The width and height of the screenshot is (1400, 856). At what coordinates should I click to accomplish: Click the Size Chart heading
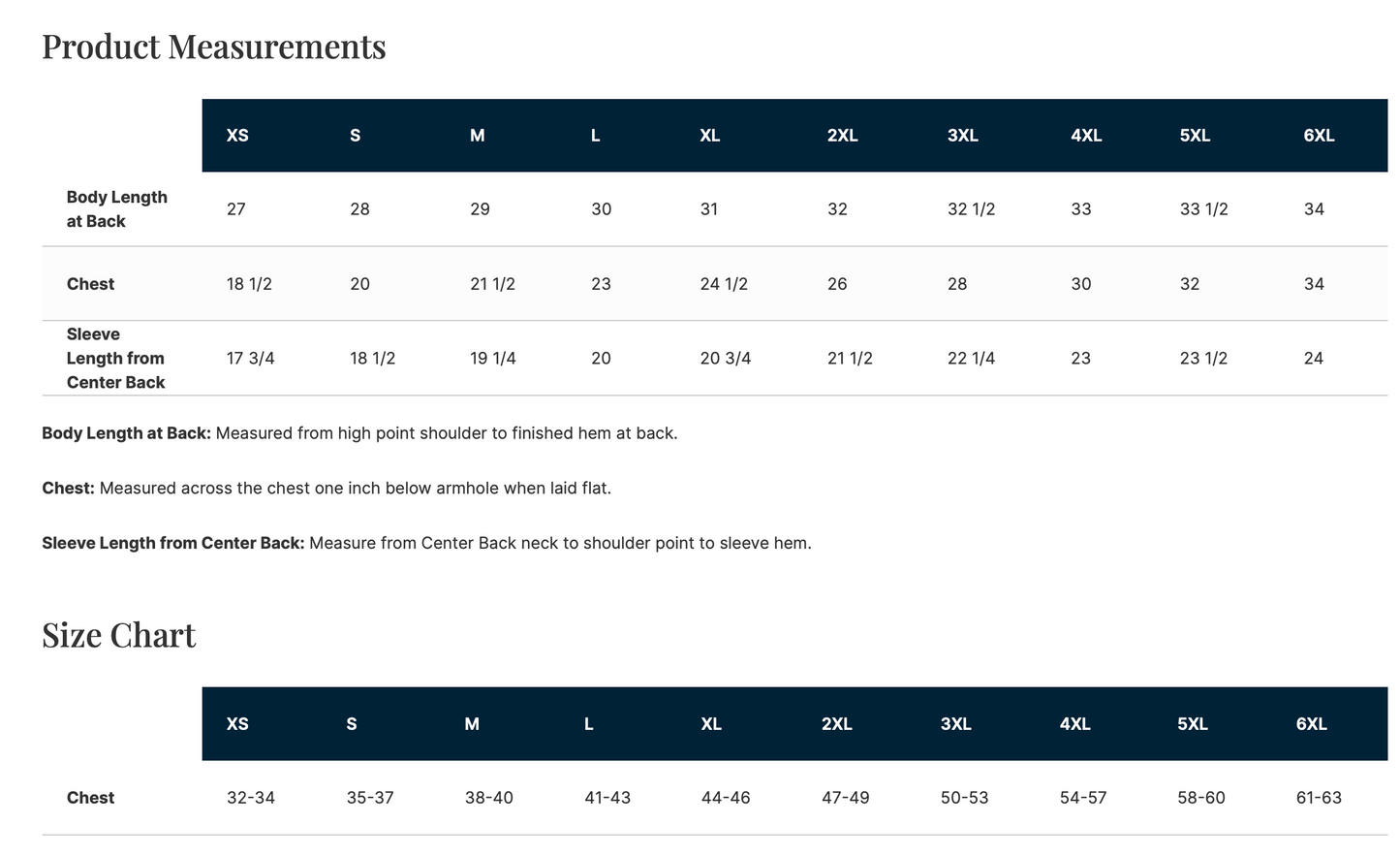(x=119, y=635)
